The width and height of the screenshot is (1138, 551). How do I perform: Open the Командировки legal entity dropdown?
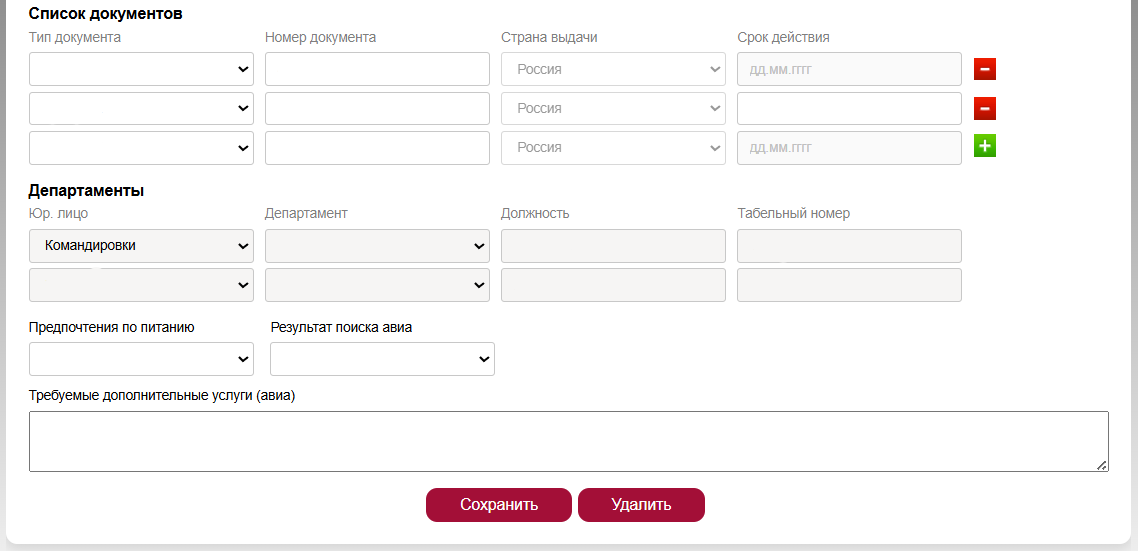click(x=142, y=246)
